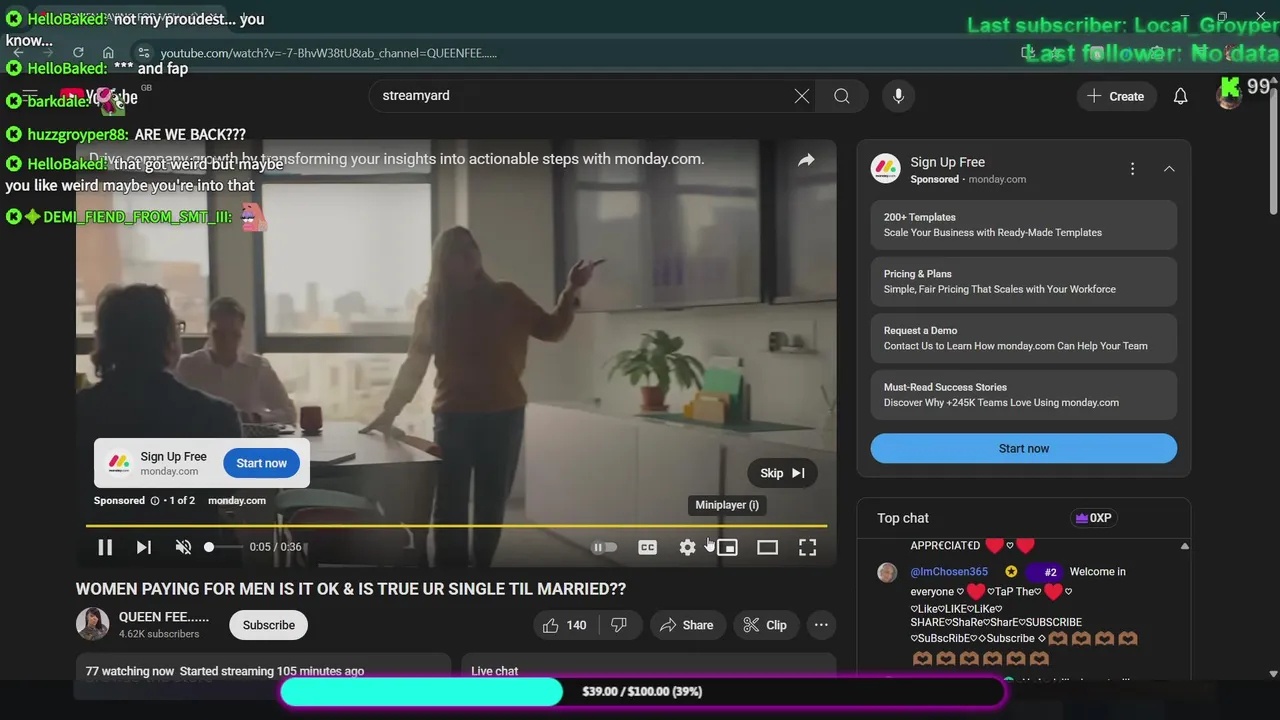Switch to miniplayer mode
Image resolution: width=1280 pixels, height=720 pixels.
tap(727, 547)
